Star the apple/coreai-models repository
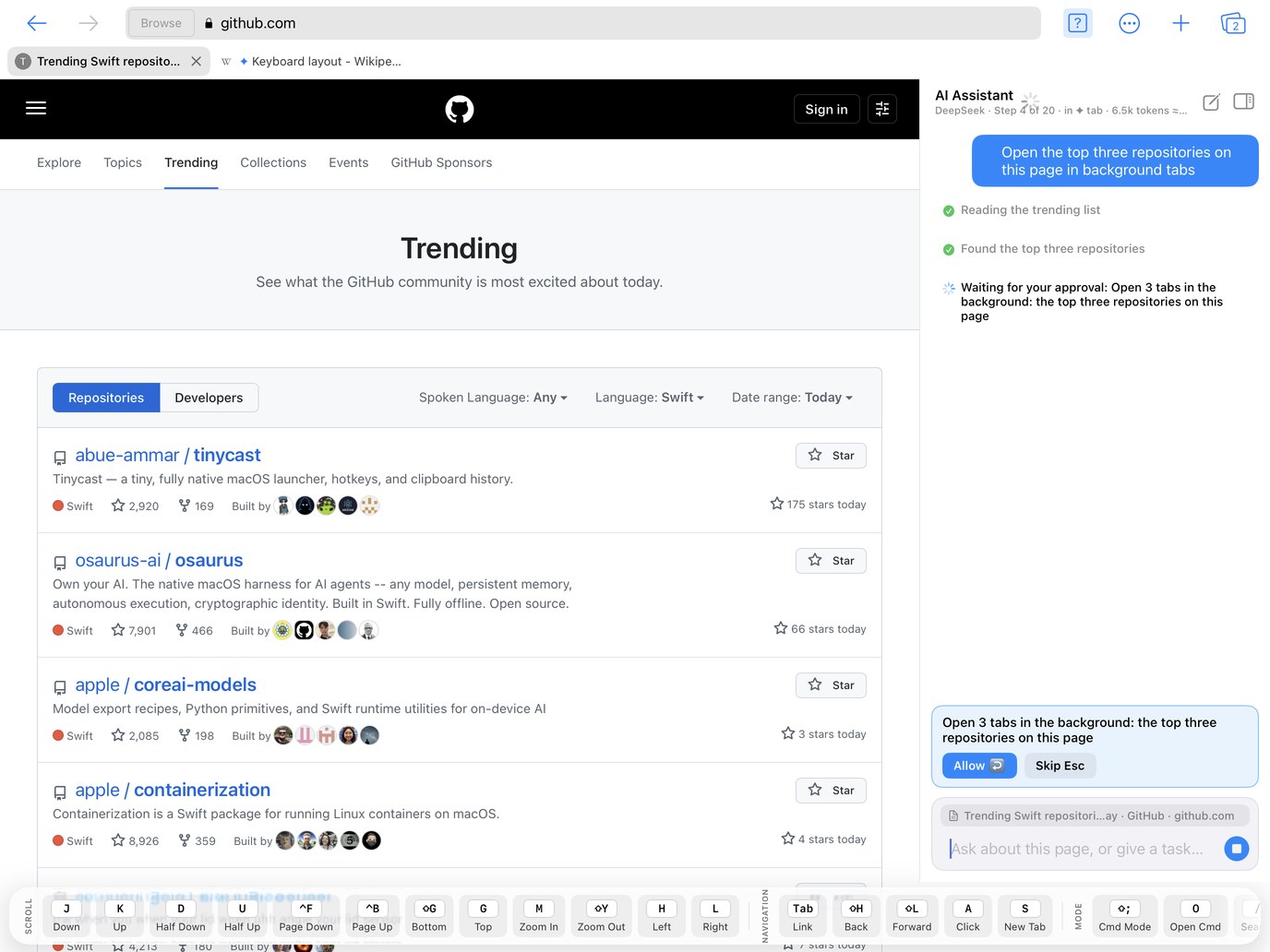1270x952 pixels. point(831,685)
